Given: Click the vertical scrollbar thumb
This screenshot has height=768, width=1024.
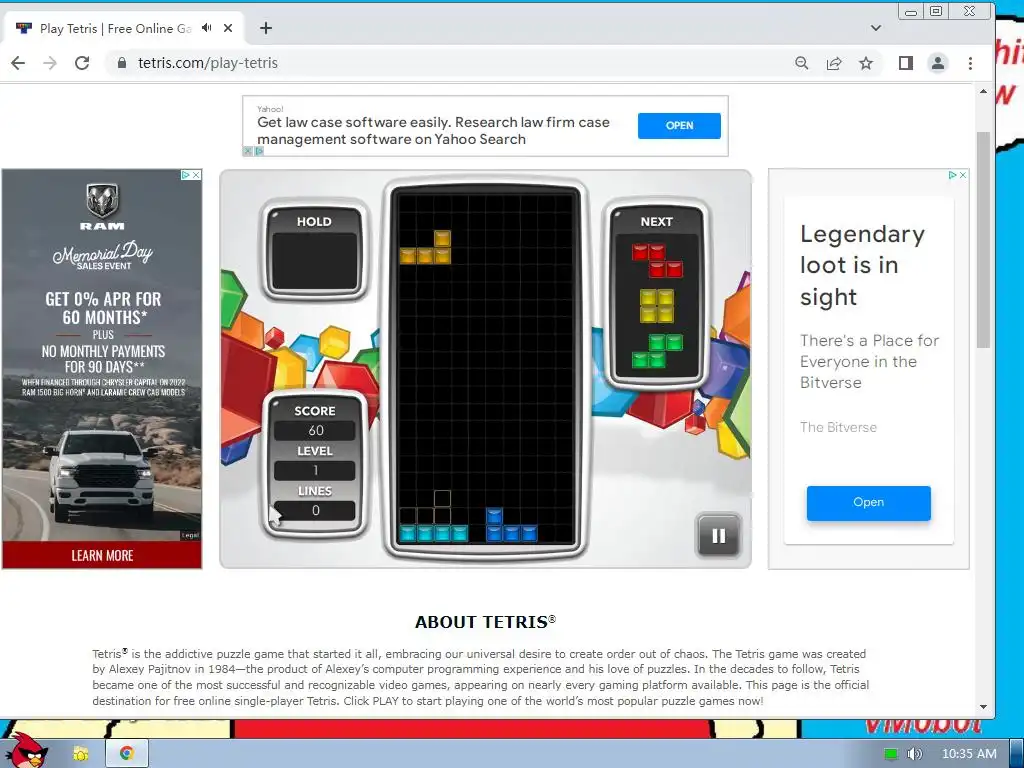Looking at the screenshot, I should [x=984, y=239].
